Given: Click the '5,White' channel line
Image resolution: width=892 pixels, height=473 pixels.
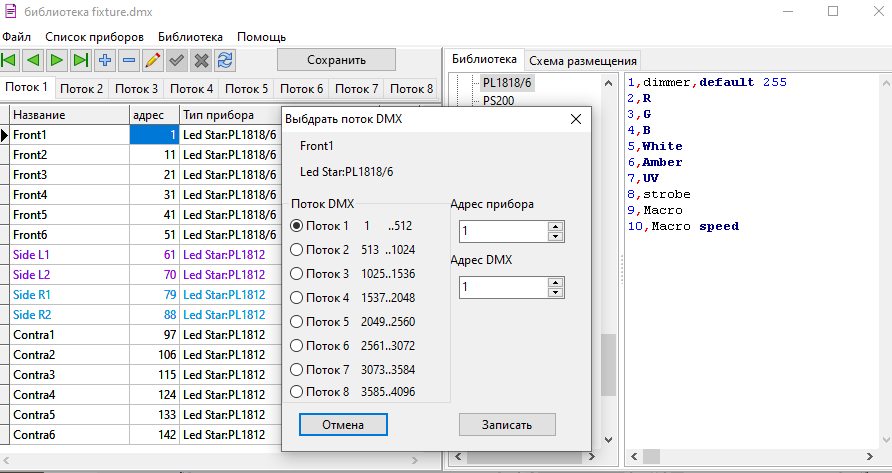Looking at the screenshot, I should click(655, 146).
